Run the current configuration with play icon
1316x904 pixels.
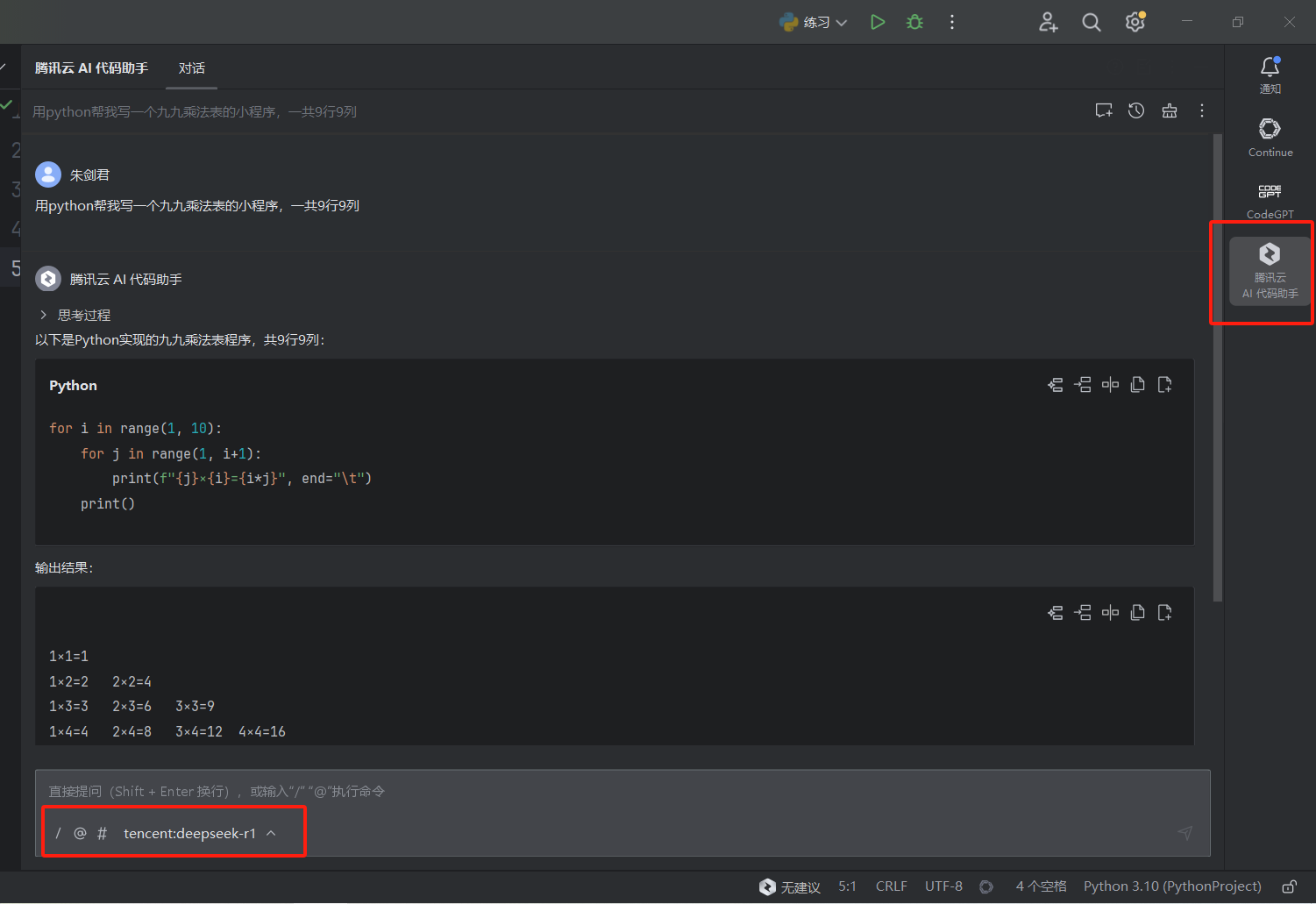[878, 22]
